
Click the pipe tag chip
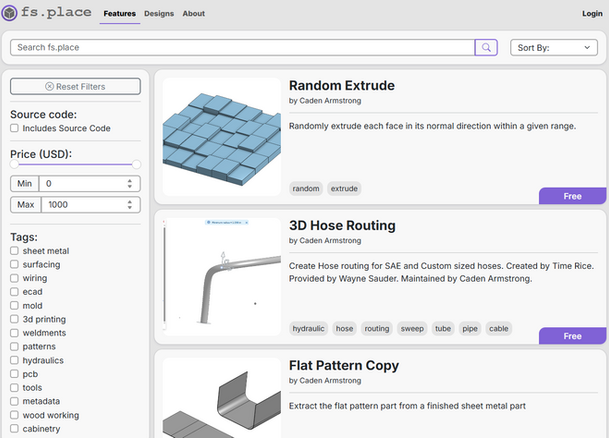click(x=470, y=328)
